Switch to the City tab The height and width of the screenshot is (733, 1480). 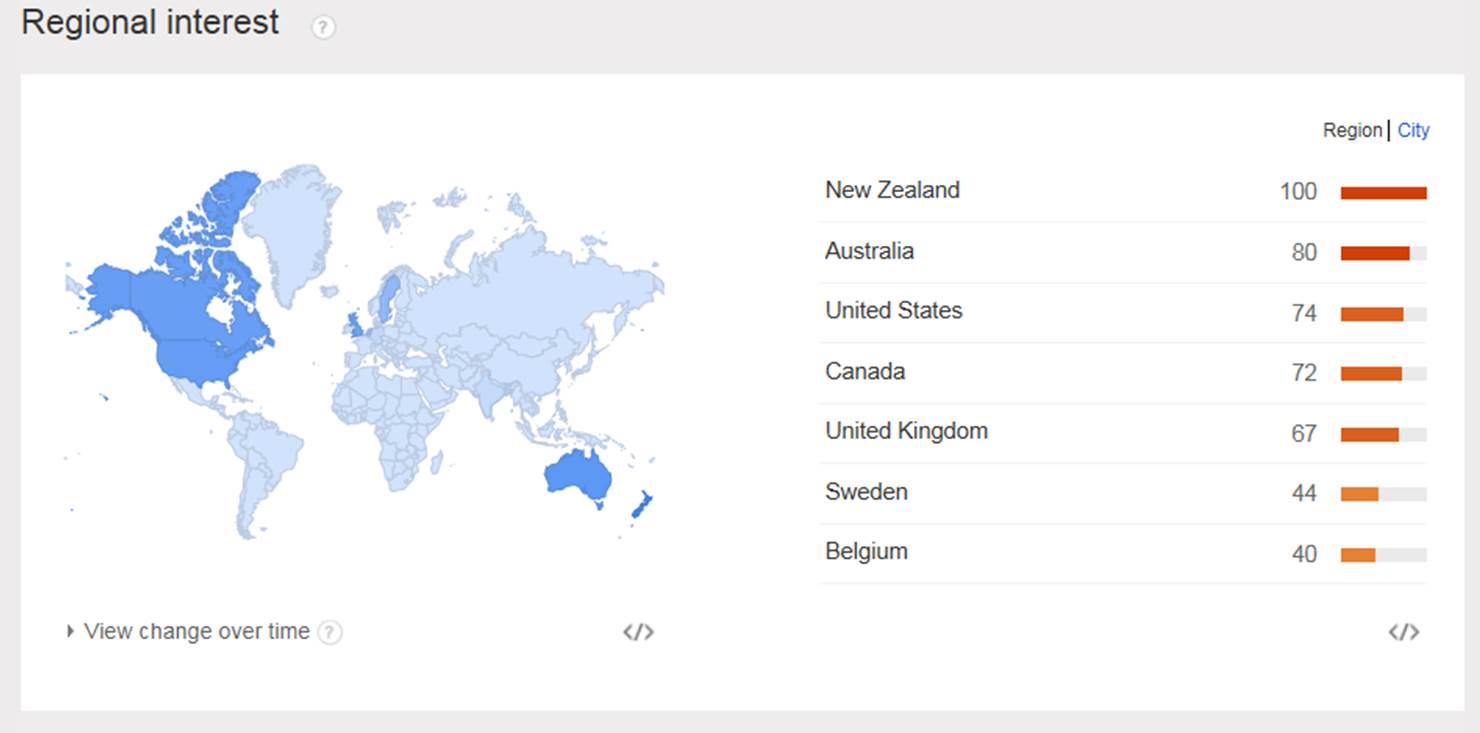point(1413,130)
